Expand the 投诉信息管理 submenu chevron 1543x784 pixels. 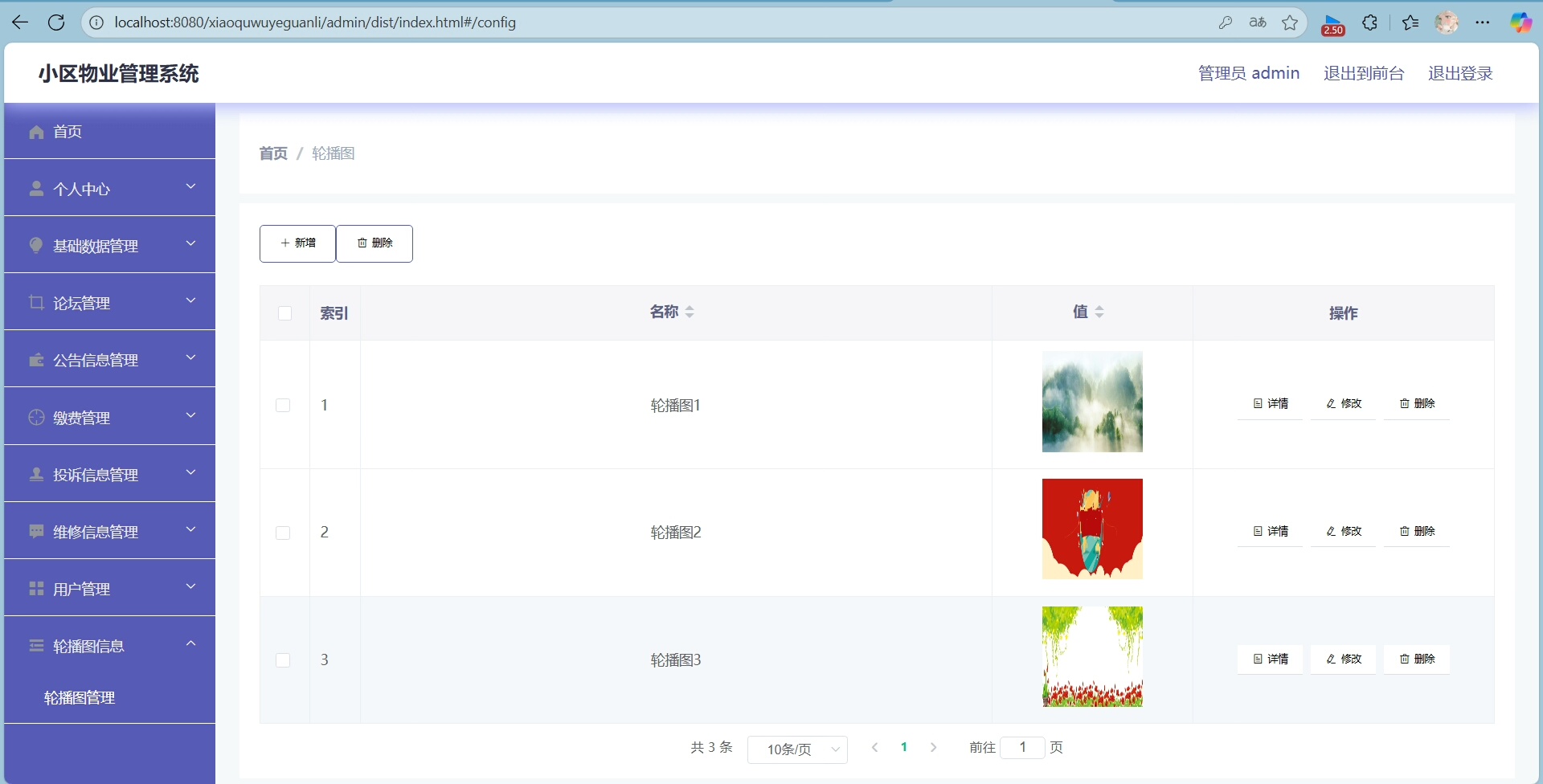191,472
